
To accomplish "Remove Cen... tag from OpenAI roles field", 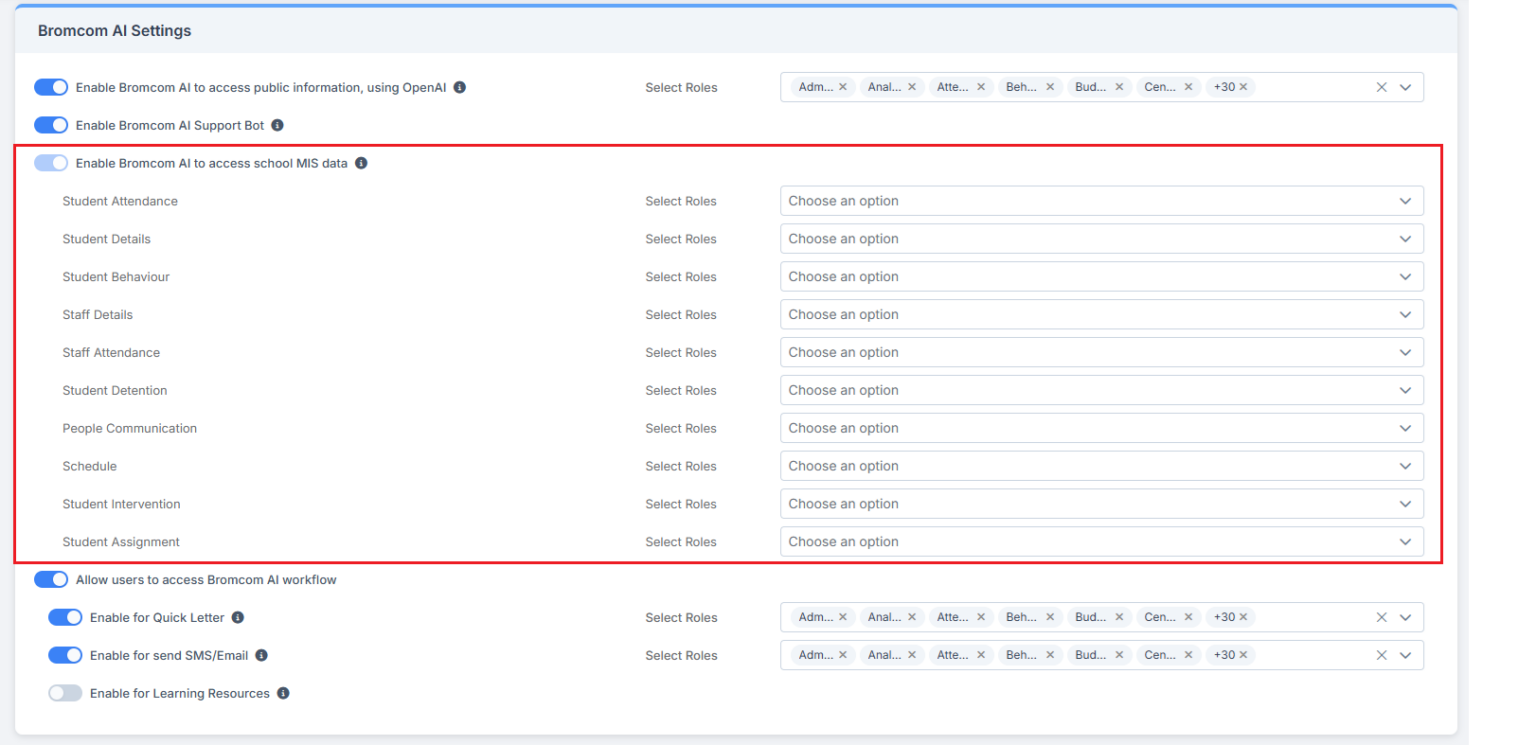I will point(1188,88).
